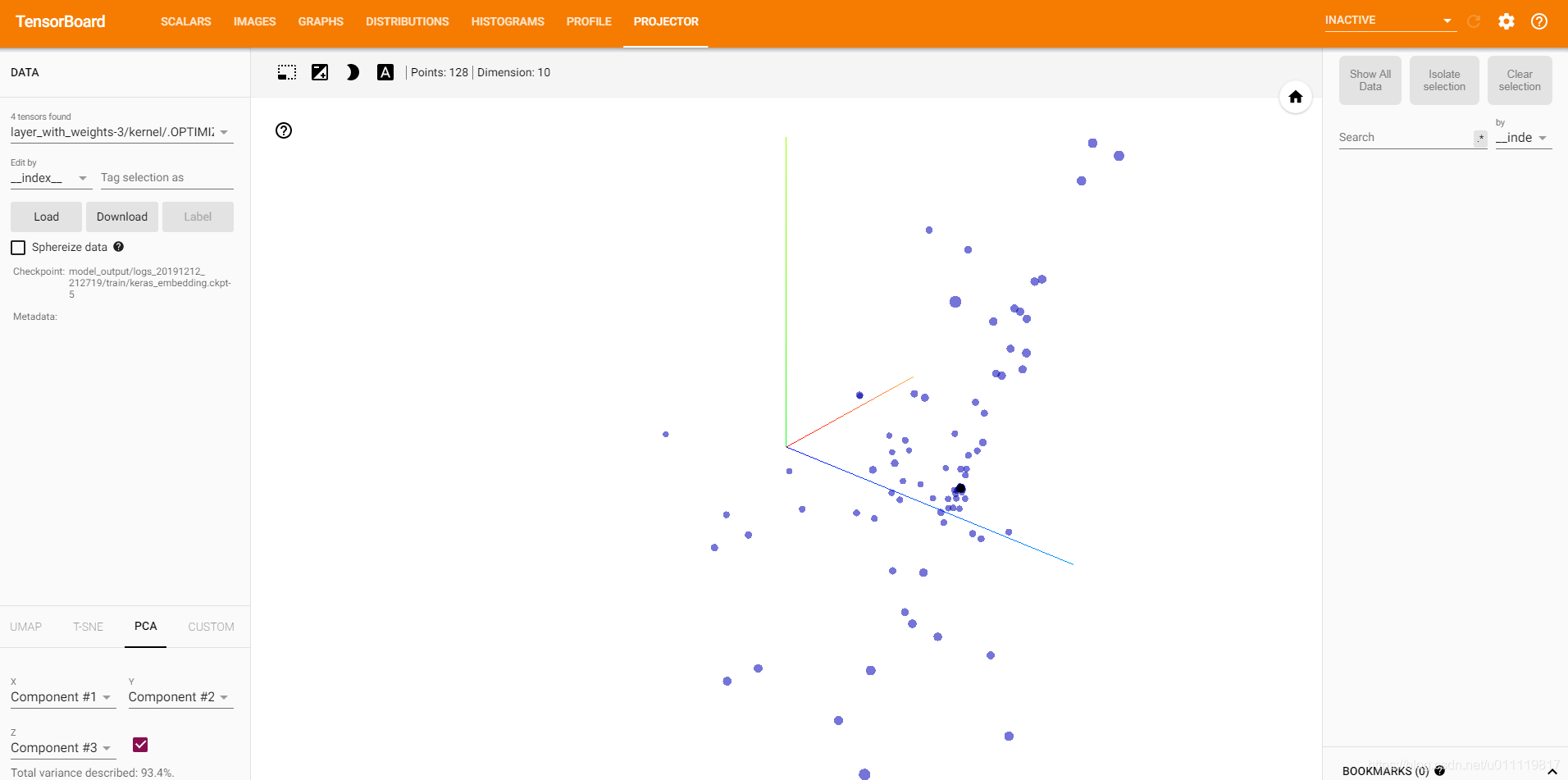Select the bounding box selection tool
The height and width of the screenshot is (780, 1568).
tap(287, 72)
